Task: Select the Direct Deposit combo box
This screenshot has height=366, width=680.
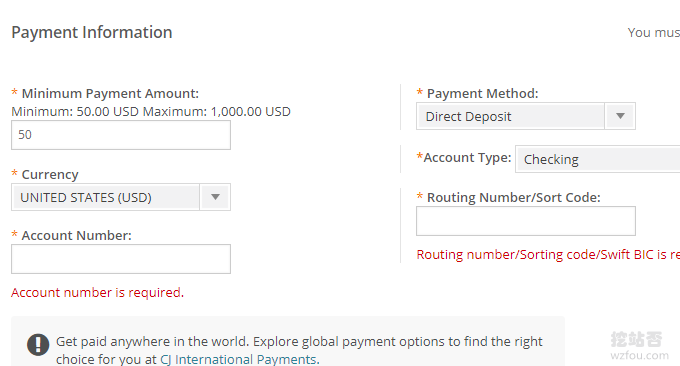Action: click(x=526, y=116)
